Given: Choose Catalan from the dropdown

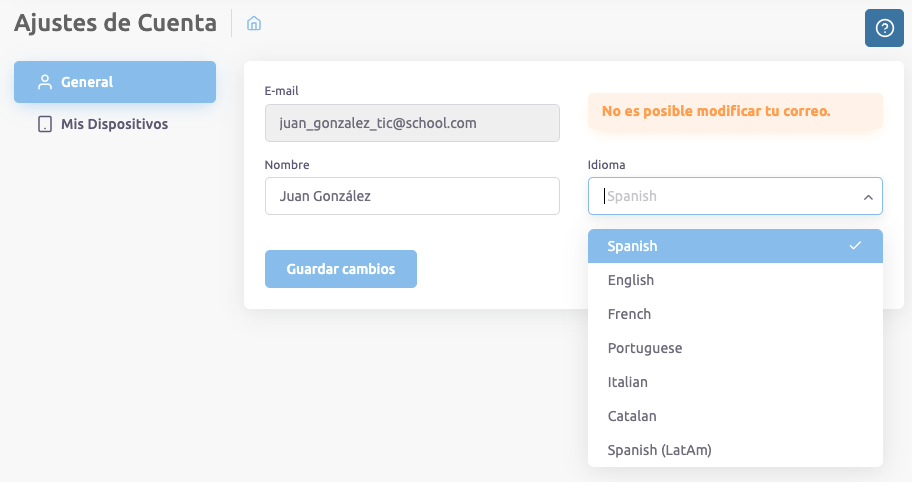Looking at the screenshot, I should [632, 416].
